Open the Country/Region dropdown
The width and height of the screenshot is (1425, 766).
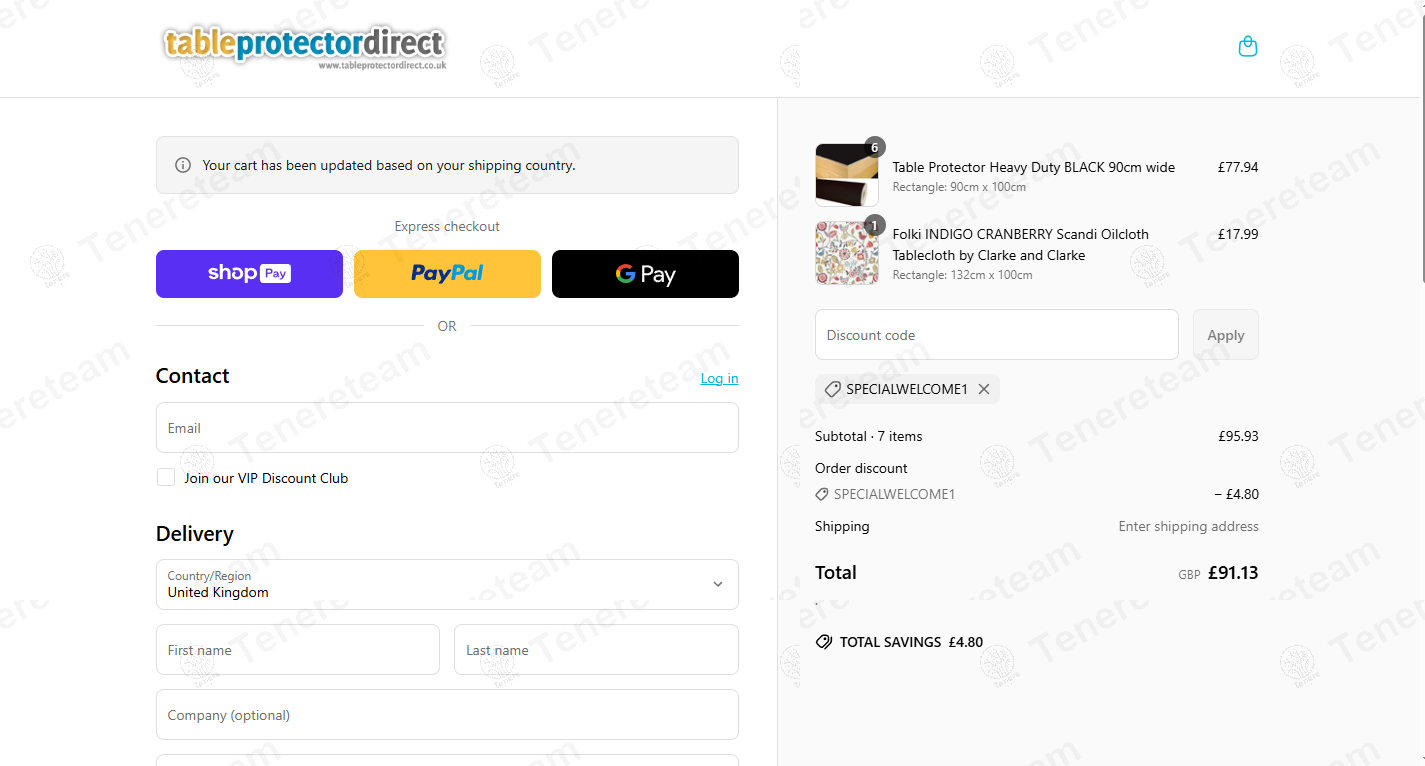click(x=447, y=584)
